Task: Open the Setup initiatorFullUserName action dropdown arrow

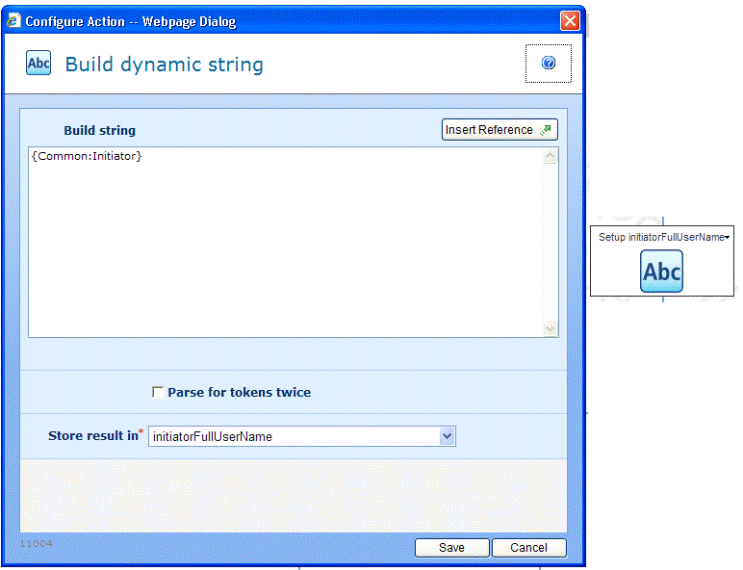Action: point(727,237)
